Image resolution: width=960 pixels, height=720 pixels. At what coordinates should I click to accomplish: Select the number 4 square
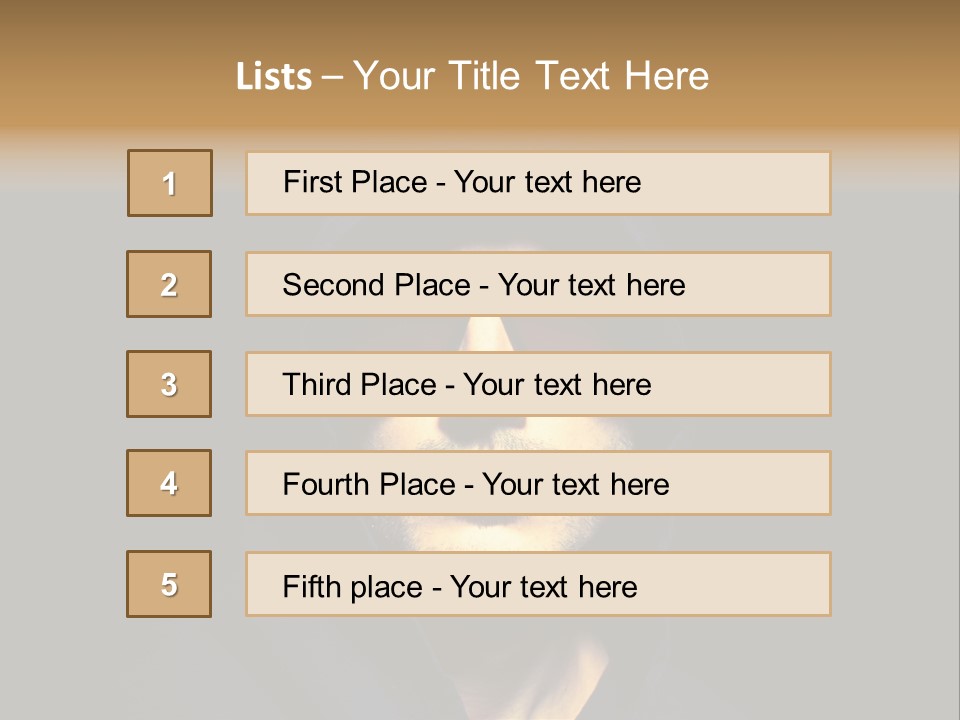[169, 483]
